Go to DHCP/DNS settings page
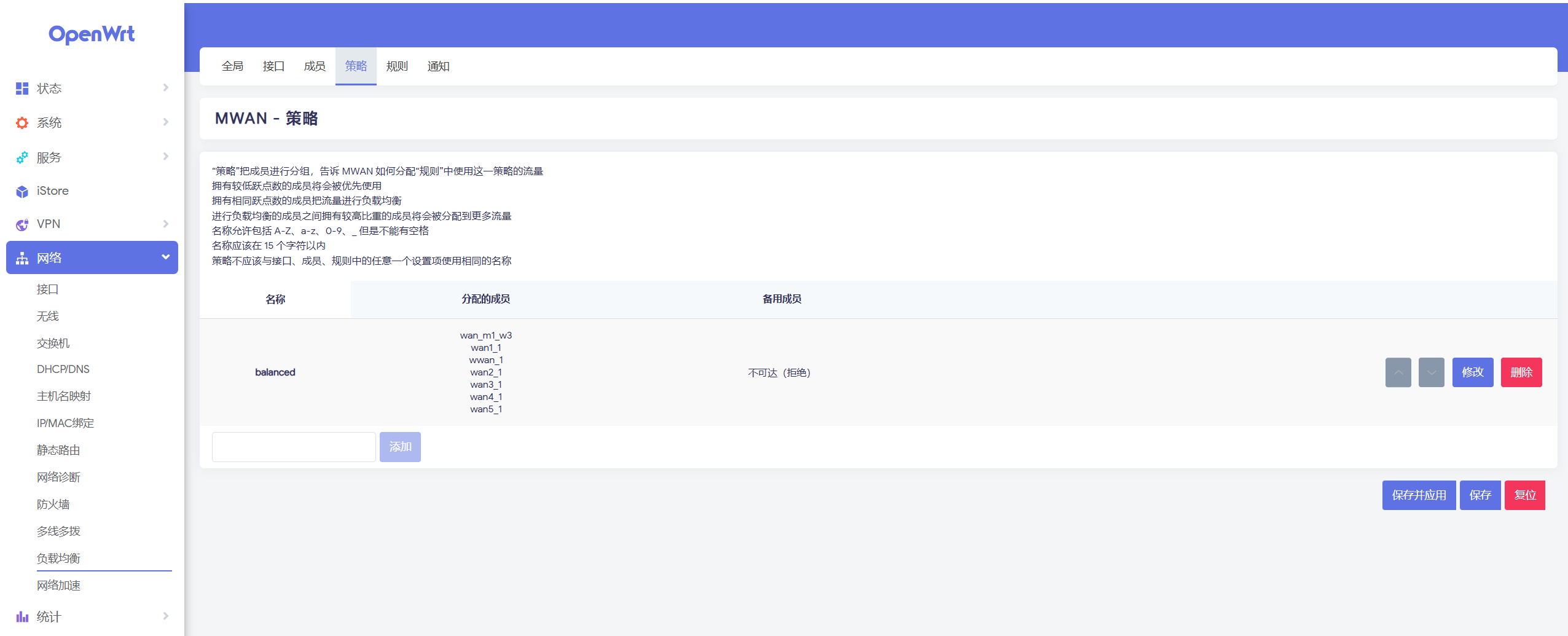Viewport: 1568px width, 636px height. point(63,369)
